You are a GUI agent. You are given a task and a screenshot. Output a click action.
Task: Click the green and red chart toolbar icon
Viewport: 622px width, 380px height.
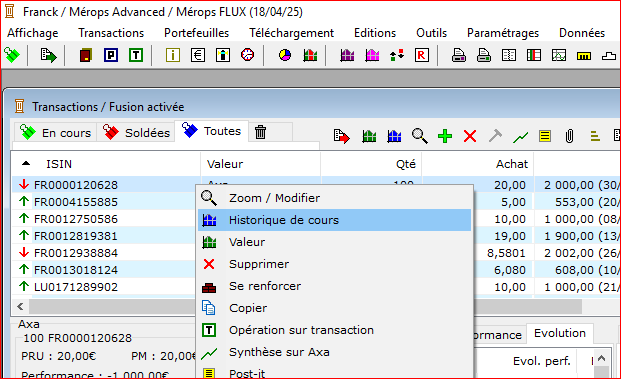[x=310, y=55]
